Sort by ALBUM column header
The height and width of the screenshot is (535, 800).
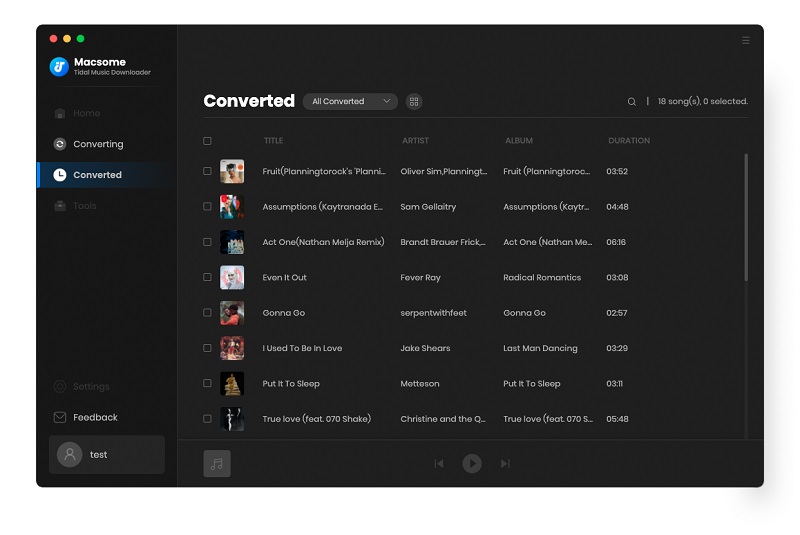coord(519,141)
